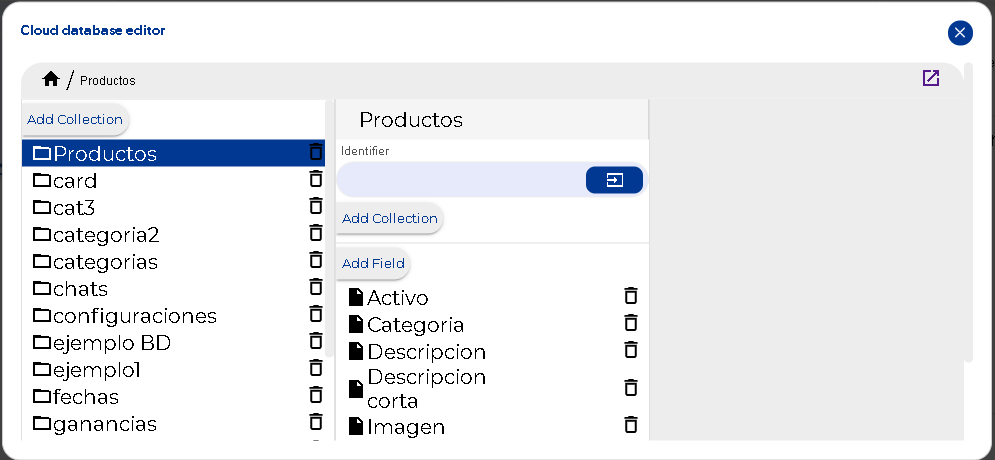This screenshot has width=995, height=460.
Task: Click the Add Field button
Action: point(373,263)
